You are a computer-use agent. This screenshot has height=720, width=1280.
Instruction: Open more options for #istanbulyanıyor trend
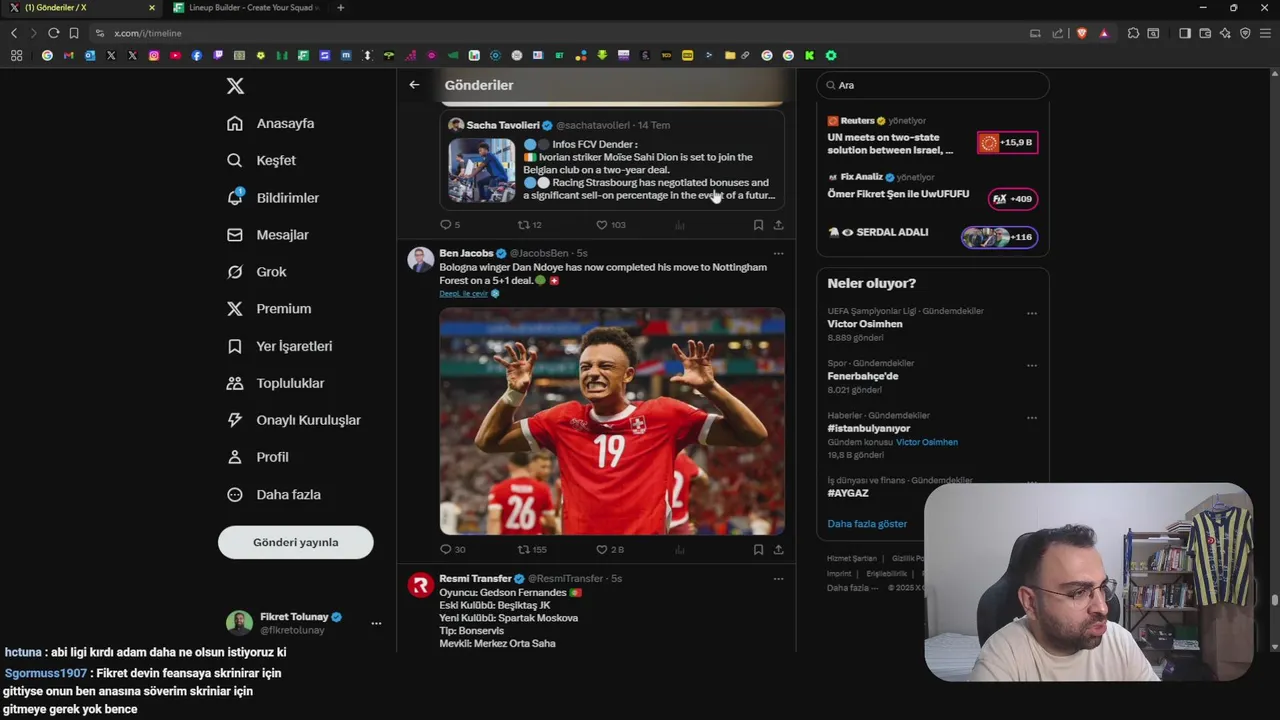(1032, 417)
